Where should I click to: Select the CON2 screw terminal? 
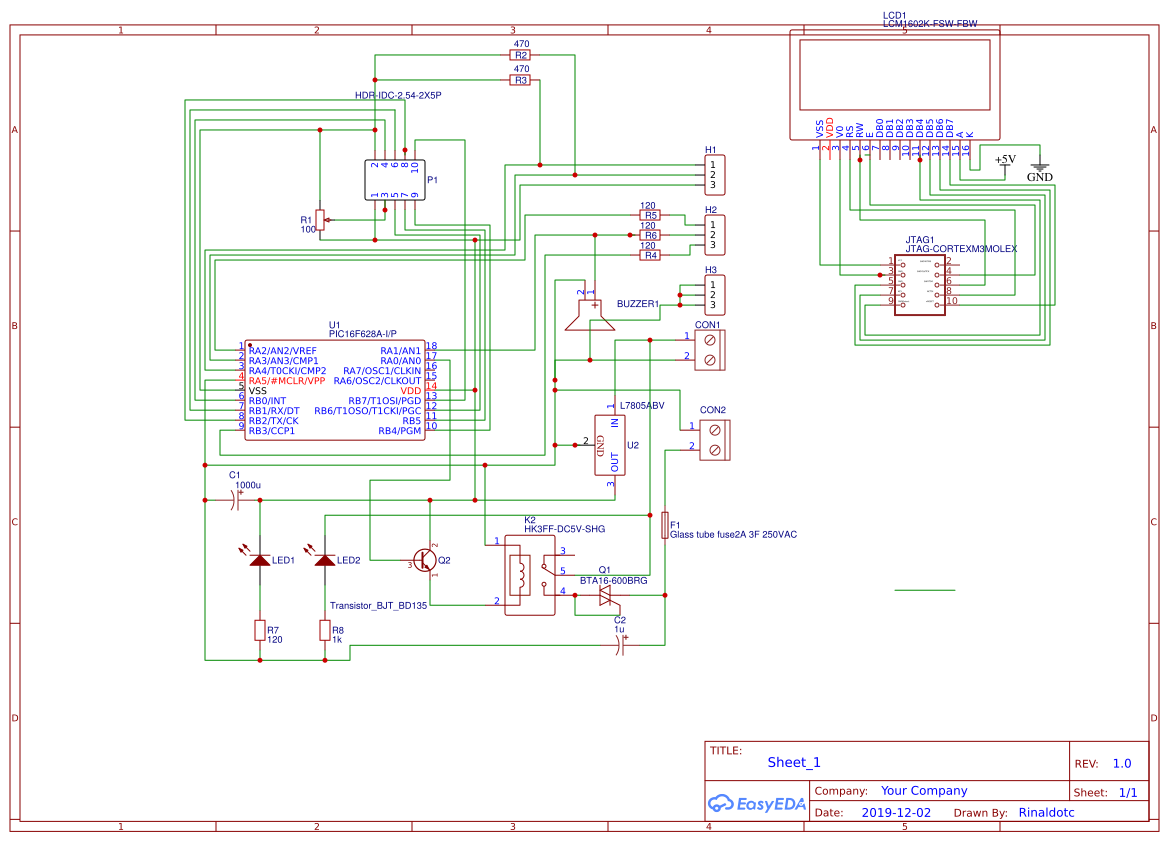pos(712,439)
